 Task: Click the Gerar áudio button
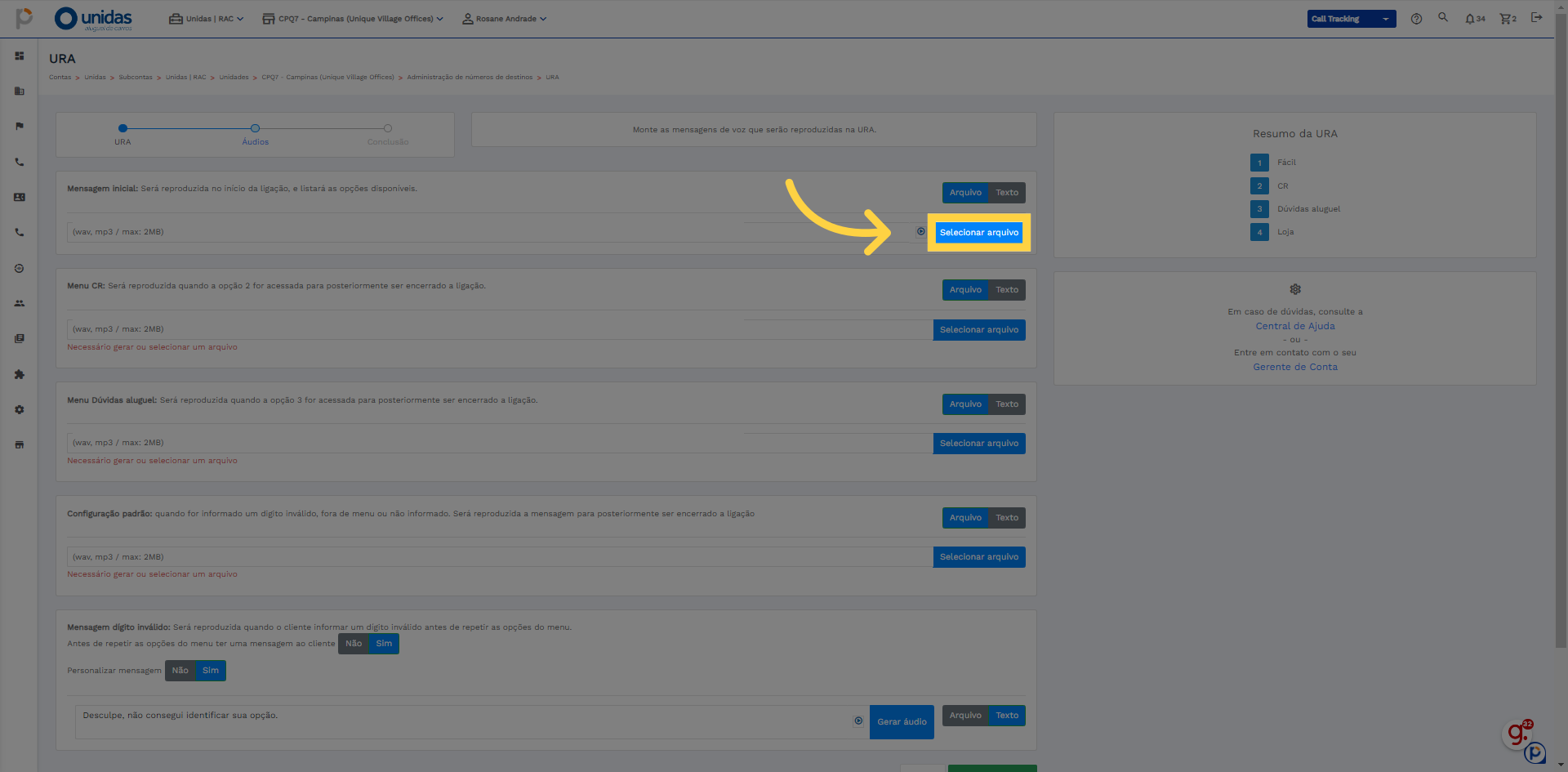[902, 722]
